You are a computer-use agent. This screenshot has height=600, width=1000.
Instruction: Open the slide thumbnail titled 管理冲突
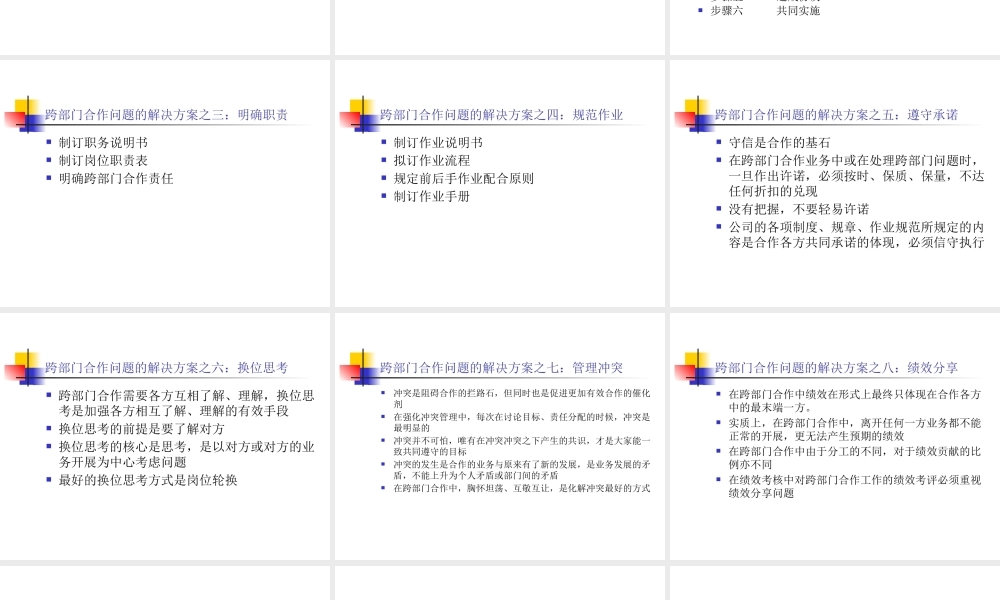pos(499,436)
